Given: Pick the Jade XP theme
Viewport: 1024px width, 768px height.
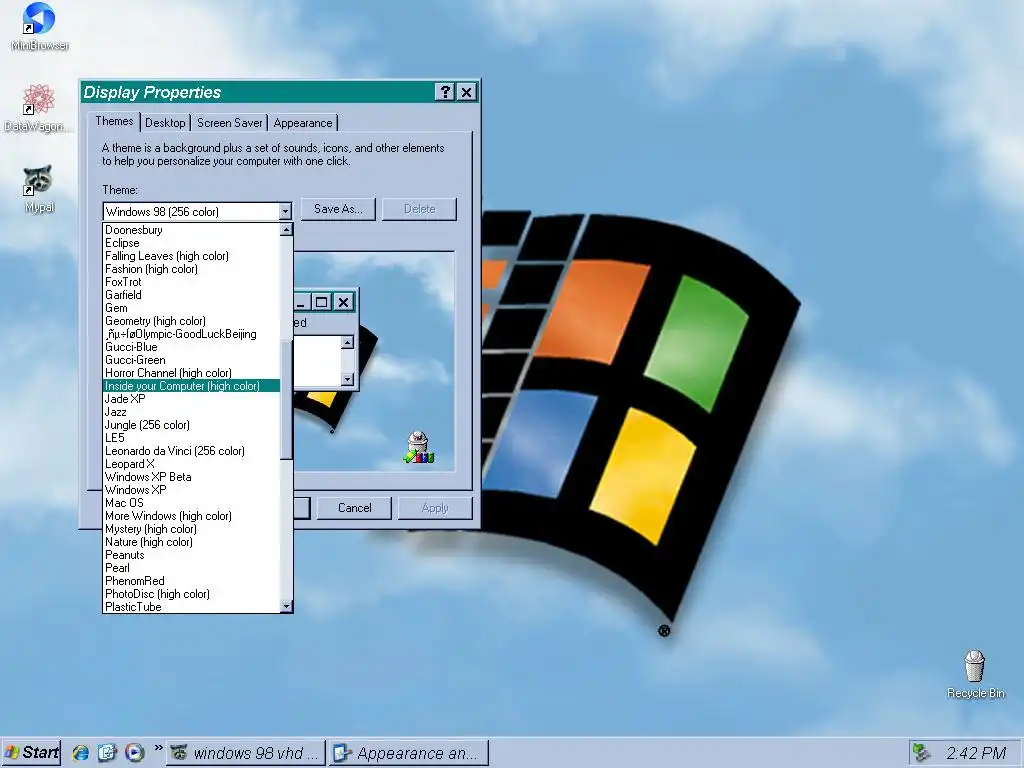Looking at the screenshot, I should 192,399.
